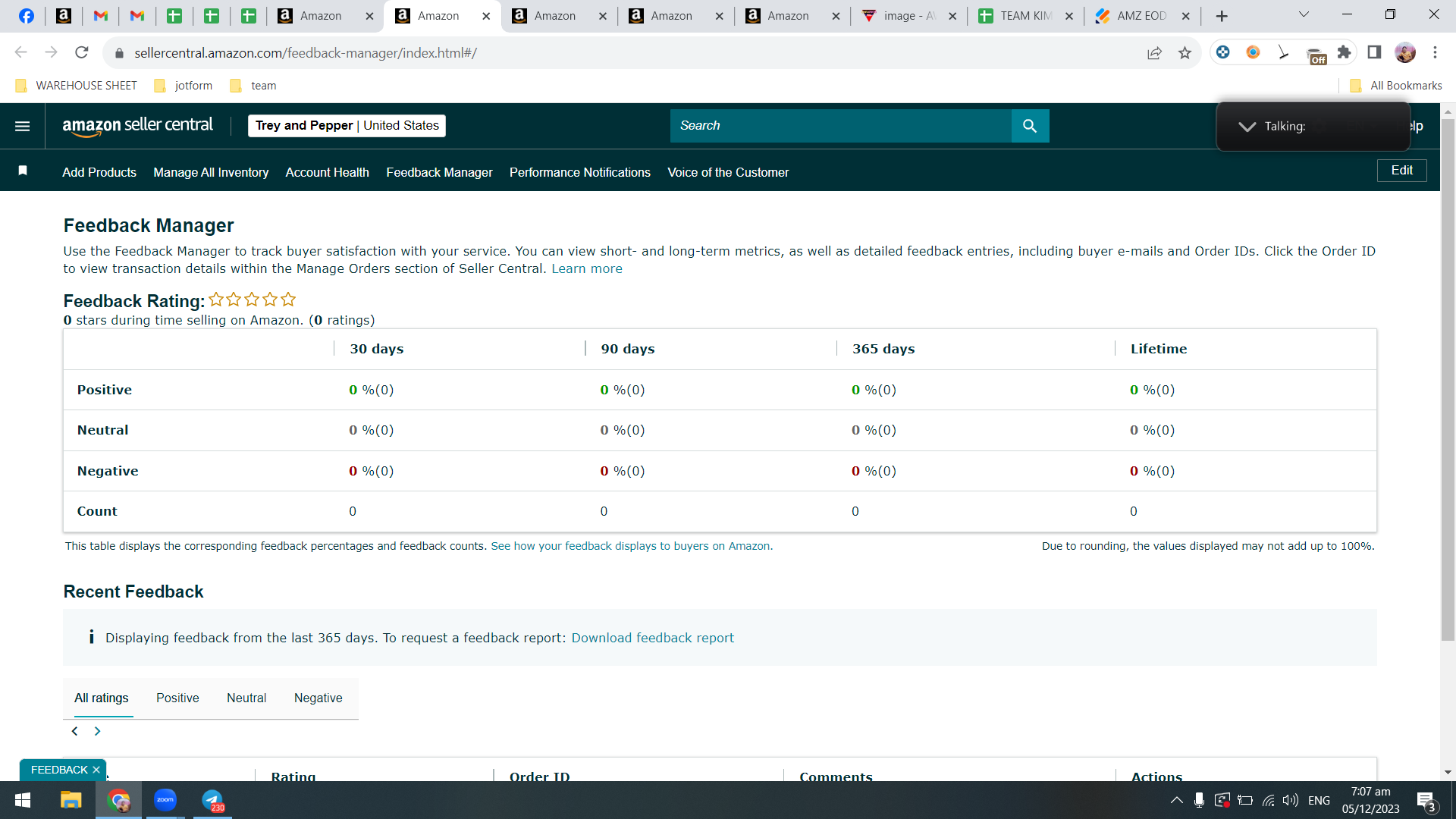Open the Chrome extensions puzzle icon
The image size is (1456, 819).
(1345, 52)
